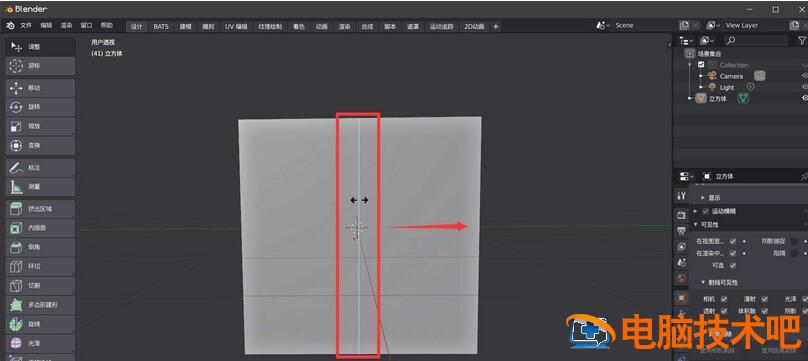808x361 pixels.
Task: Switch to the UV 编辑 workspace tab
Action: [236, 27]
